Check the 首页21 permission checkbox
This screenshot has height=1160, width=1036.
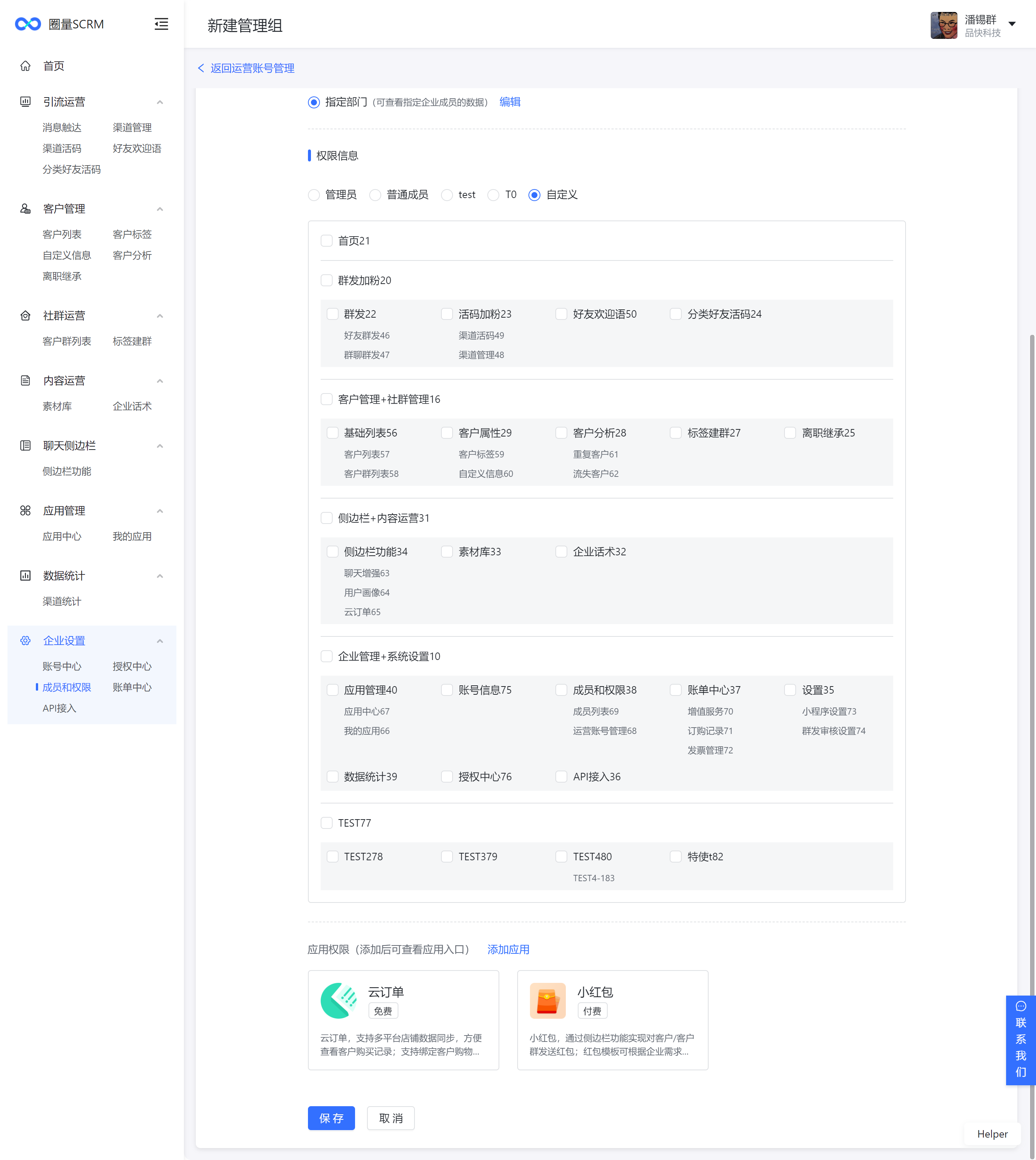coord(327,241)
